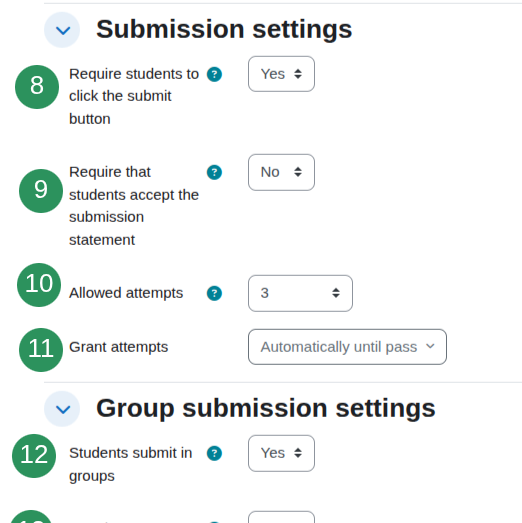The image size is (522, 523).
Task: Click the 'Grant attempts' label text
Action: [118, 347]
